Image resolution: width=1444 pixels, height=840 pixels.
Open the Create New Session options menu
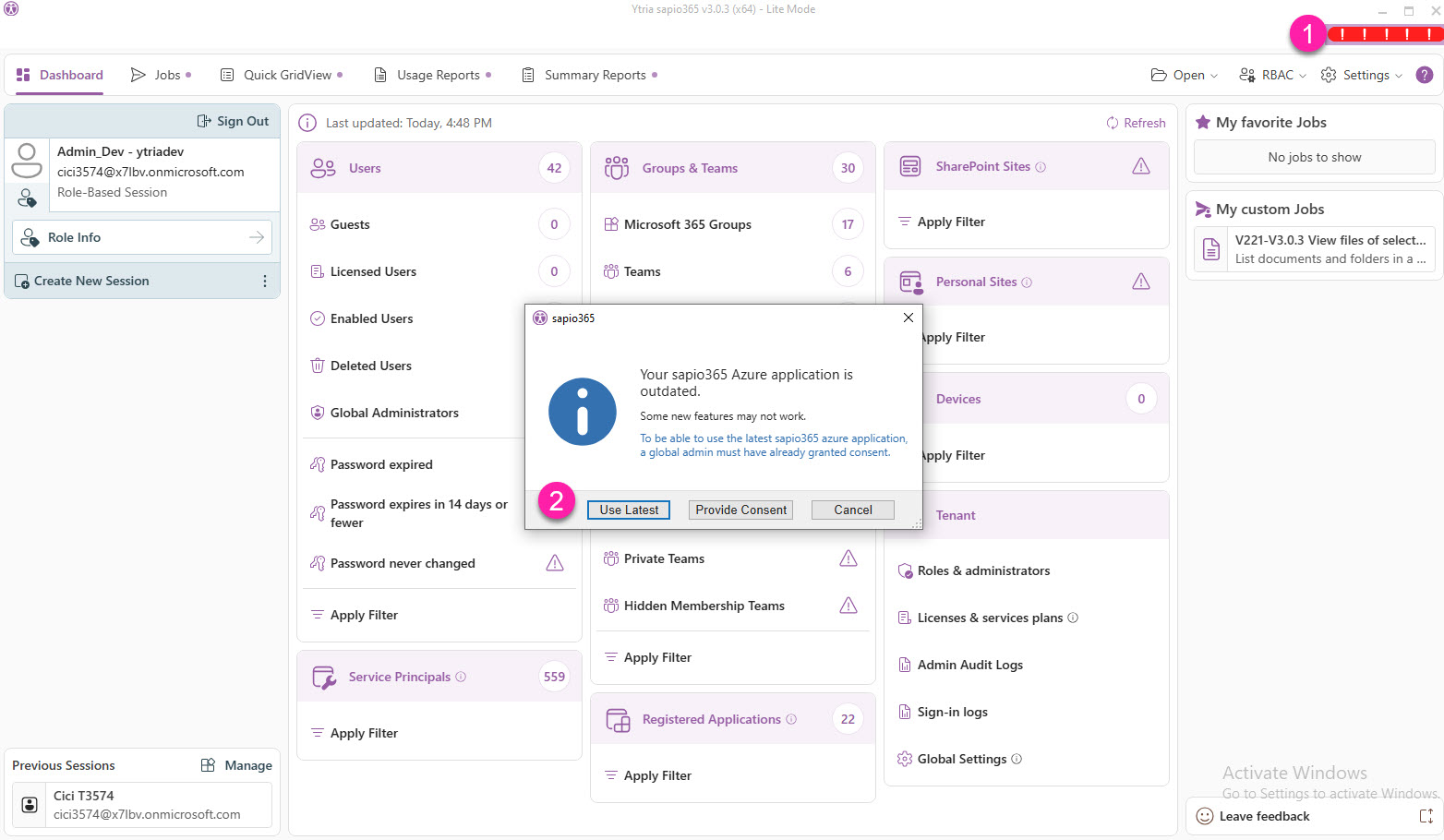(x=265, y=281)
